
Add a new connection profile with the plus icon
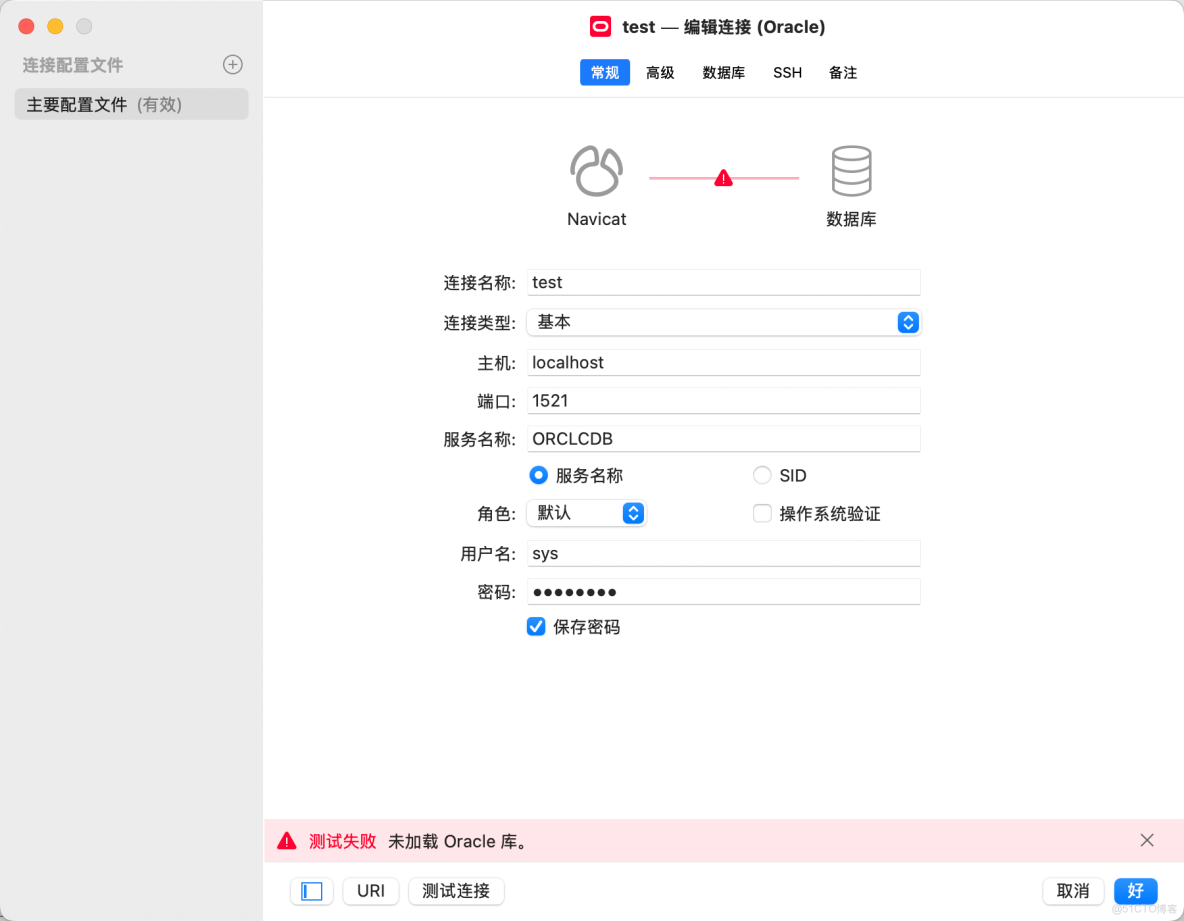[232, 64]
